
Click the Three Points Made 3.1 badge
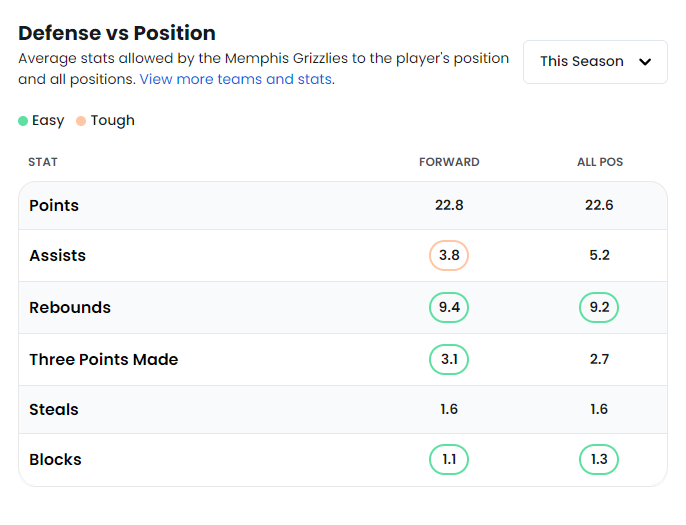[449, 360]
